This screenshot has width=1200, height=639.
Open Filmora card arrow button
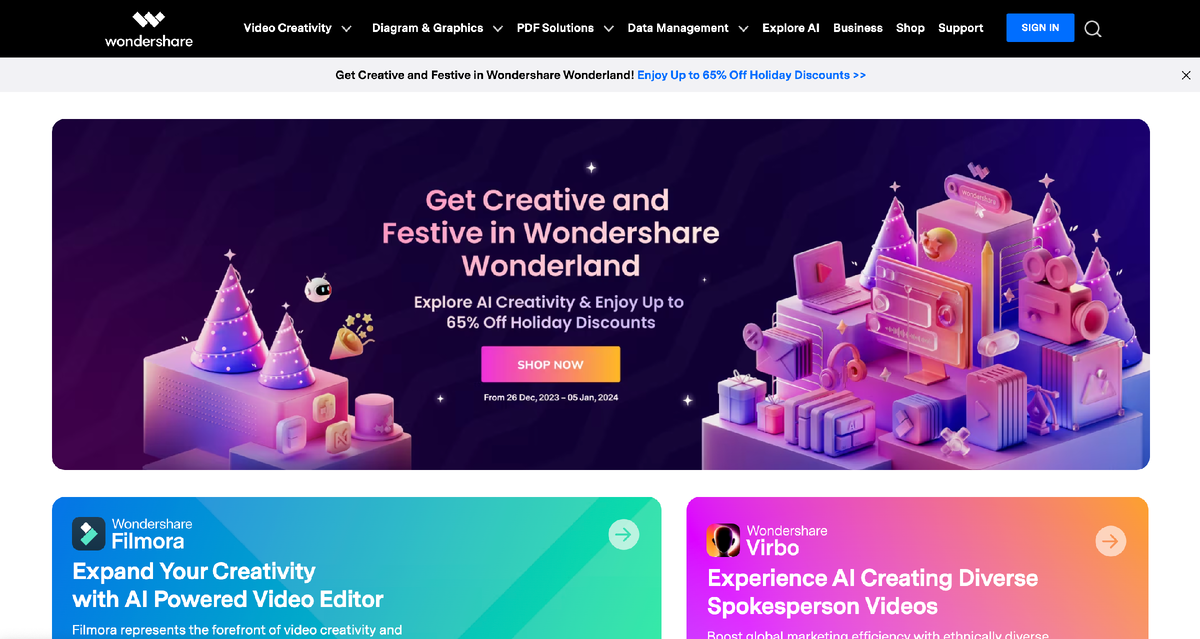[624, 535]
